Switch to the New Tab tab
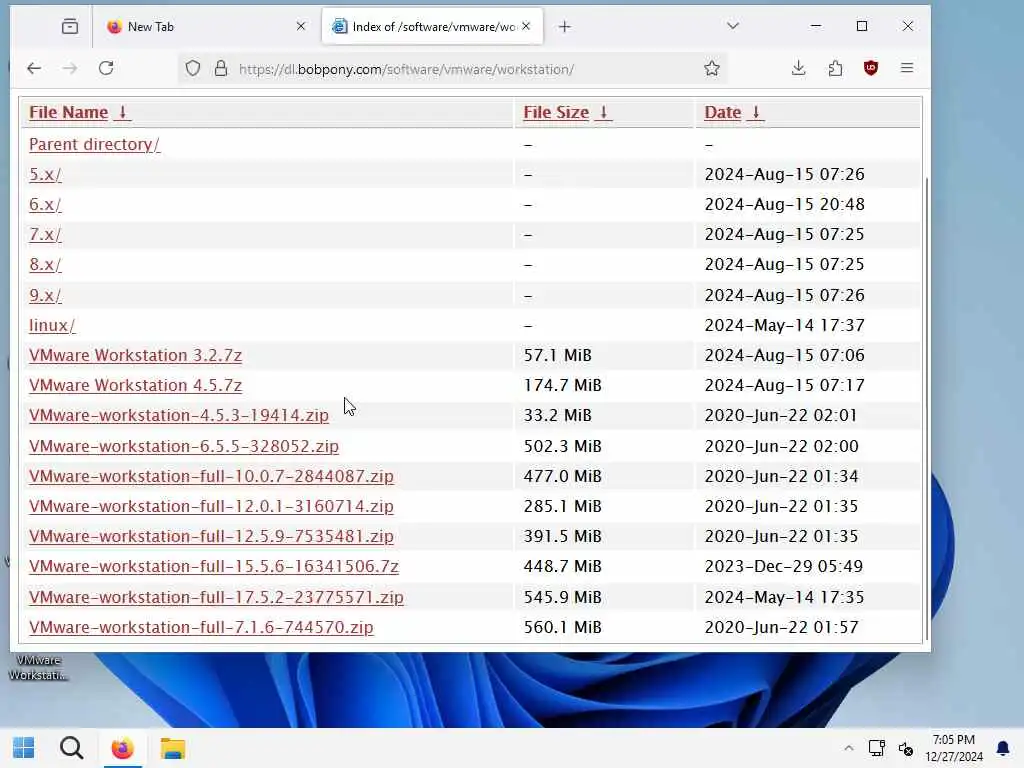This screenshot has width=1024, height=768. coord(204,27)
